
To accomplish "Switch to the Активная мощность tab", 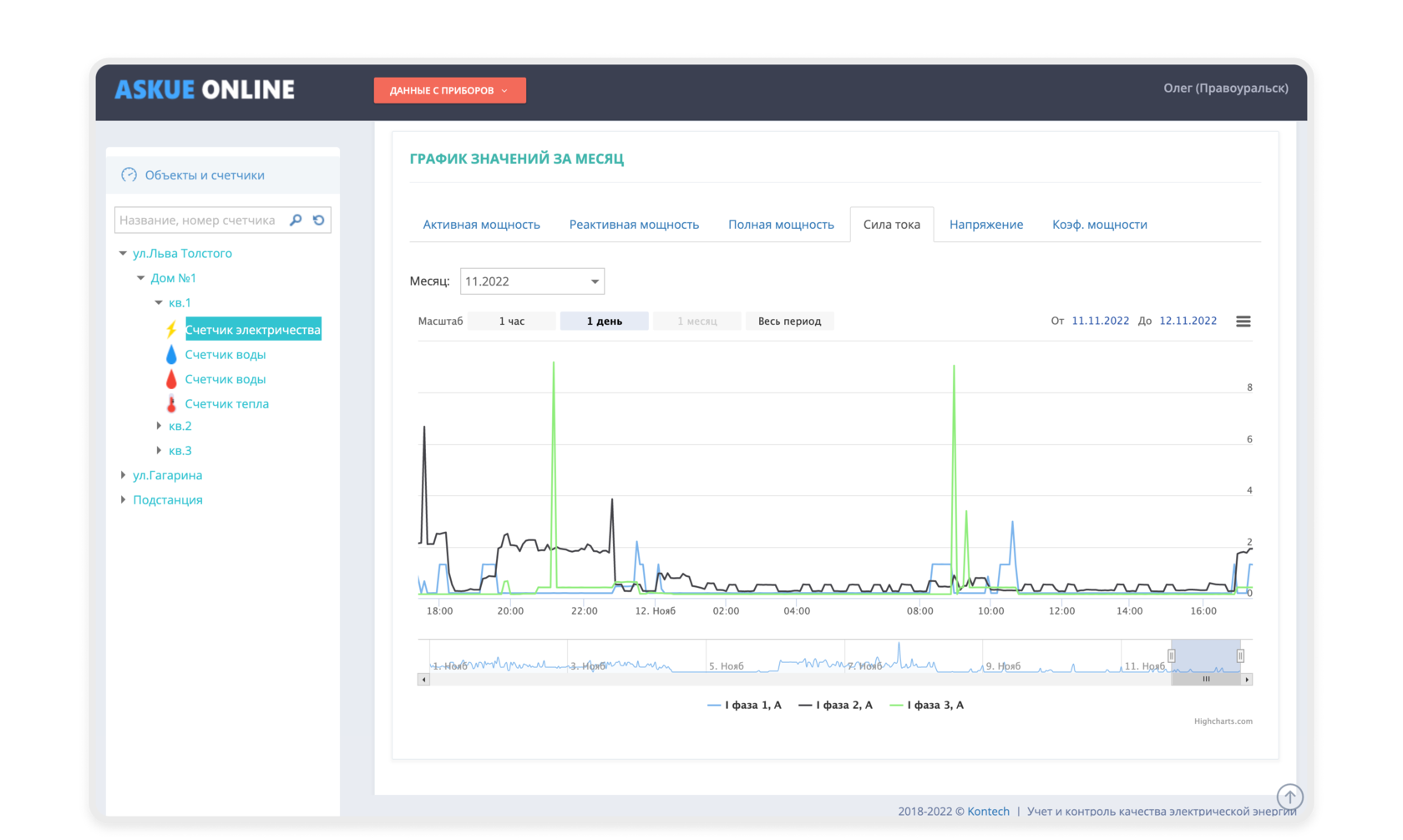I will coord(481,225).
